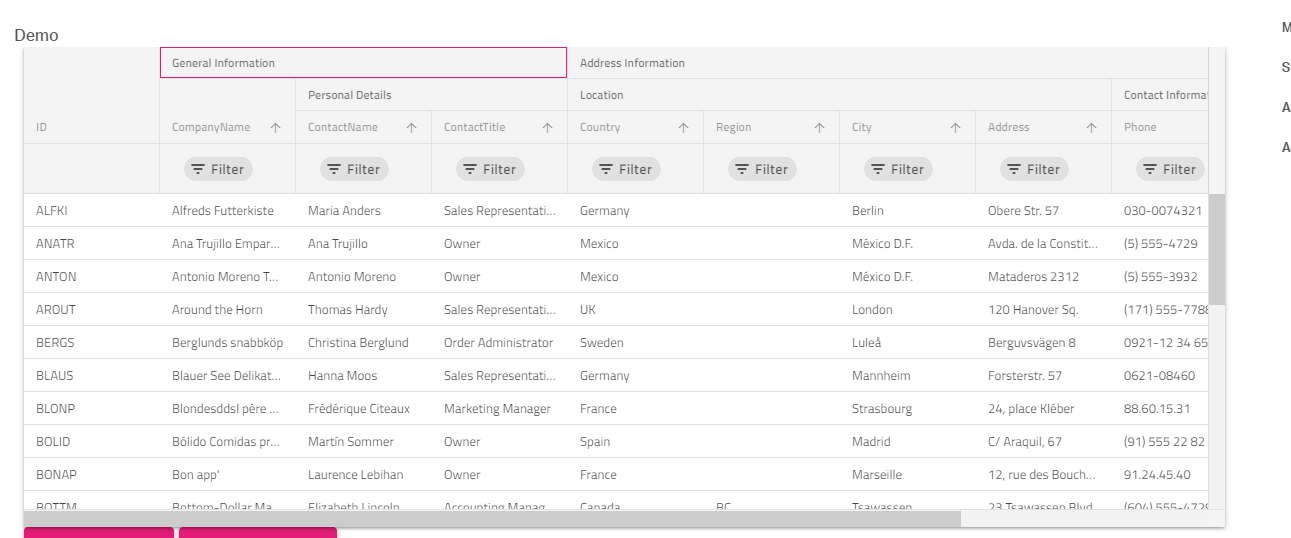Viewport: 1291px width, 538px height.
Task: Select General Information group header
Action: [363, 63]
